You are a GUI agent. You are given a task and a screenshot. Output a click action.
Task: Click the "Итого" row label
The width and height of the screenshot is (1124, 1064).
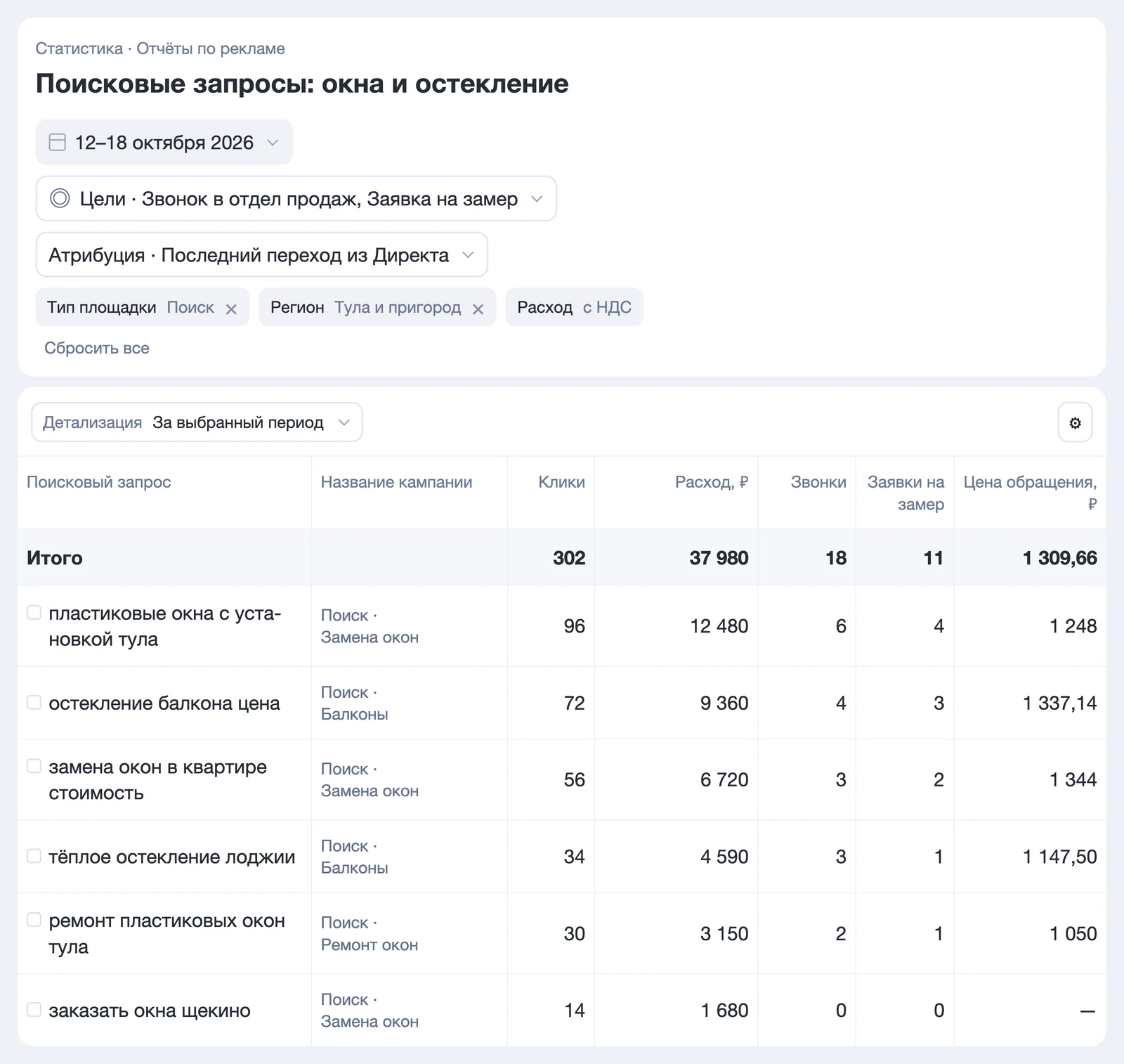click(x=55, y=558)
